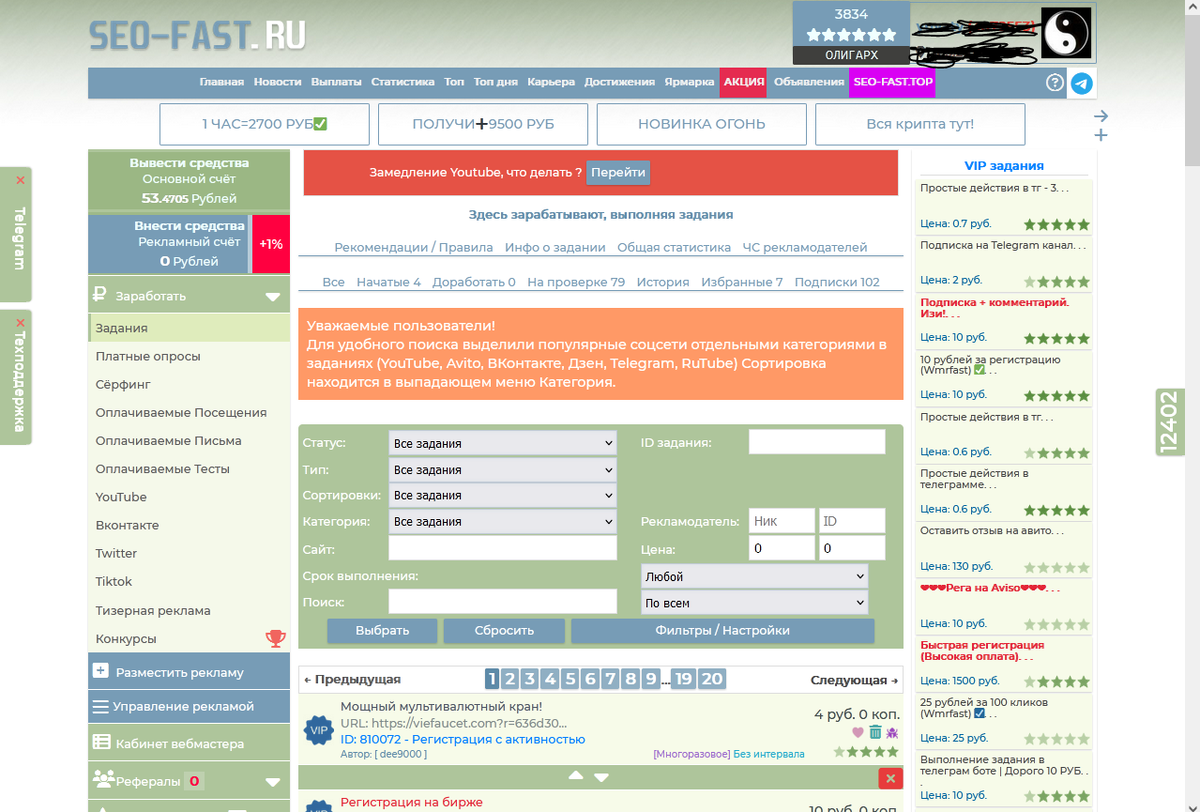Click the down arrow on the green task bar
The image size is (1200, 812).
click(601, 777)
